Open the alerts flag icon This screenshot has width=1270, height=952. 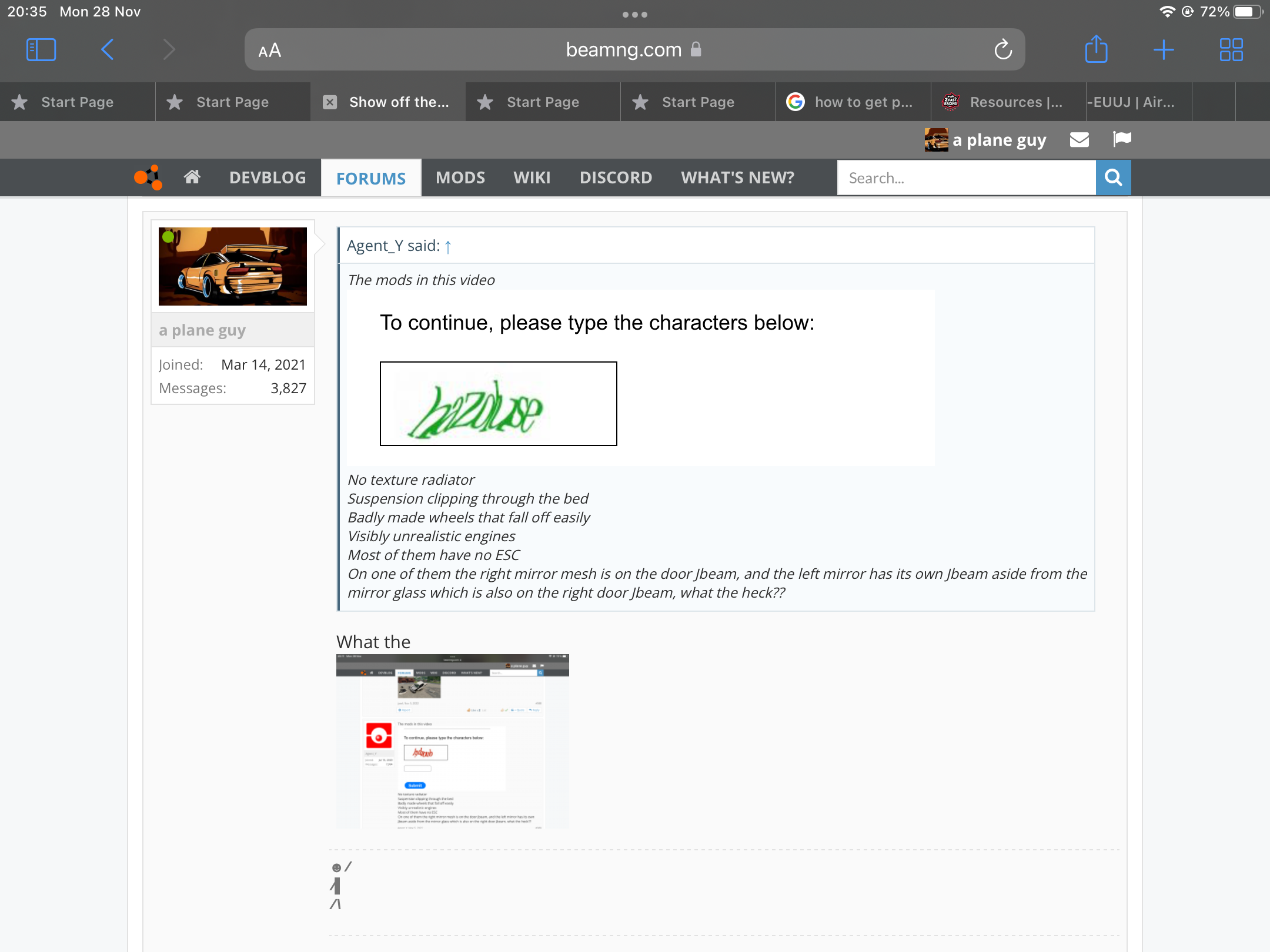[1122, 139]
